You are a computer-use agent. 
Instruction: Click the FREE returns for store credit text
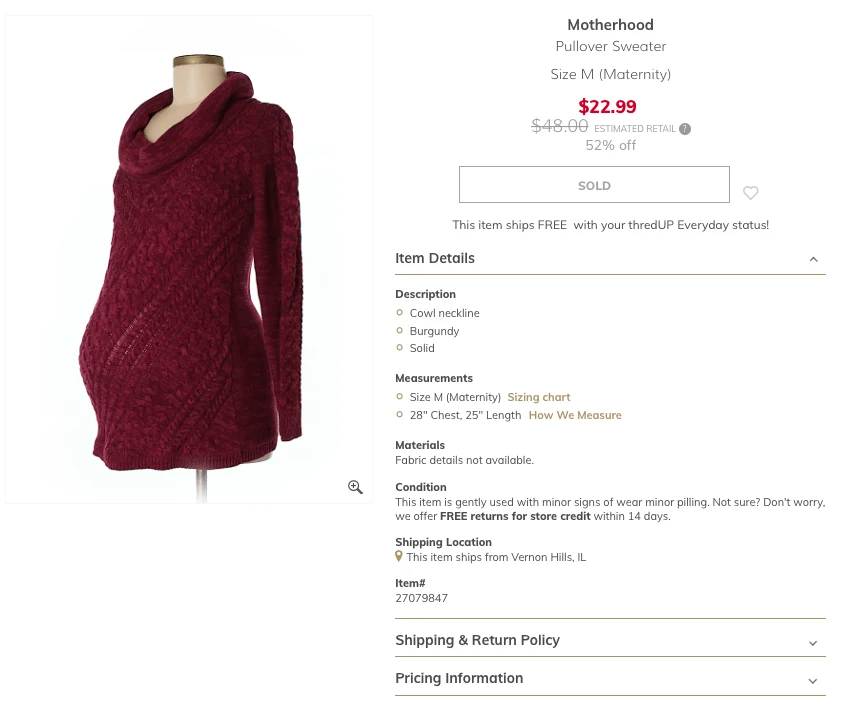(515, 516)
